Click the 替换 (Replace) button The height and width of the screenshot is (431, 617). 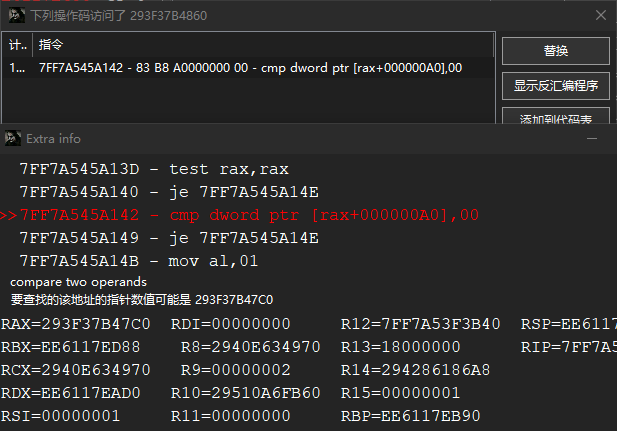point(555,51)
